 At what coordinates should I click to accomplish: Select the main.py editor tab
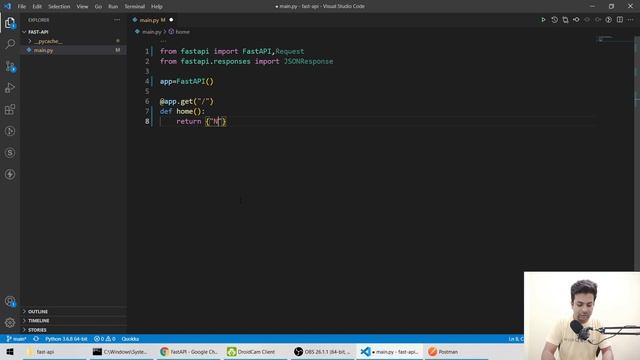click(152, 20)
